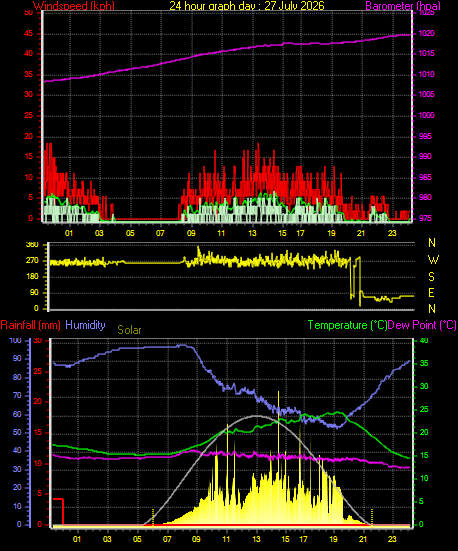Image resolution: width=458 pixels, height=551 pixels.
Task: Click the "Humidity" legend label
Action: (x=85, y=325)
